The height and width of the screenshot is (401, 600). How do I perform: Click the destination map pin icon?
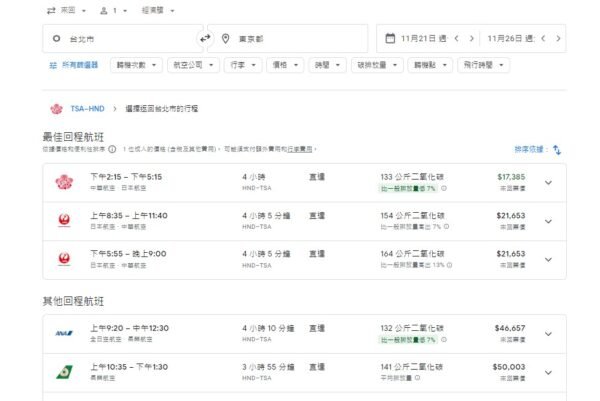coord(226,38)
